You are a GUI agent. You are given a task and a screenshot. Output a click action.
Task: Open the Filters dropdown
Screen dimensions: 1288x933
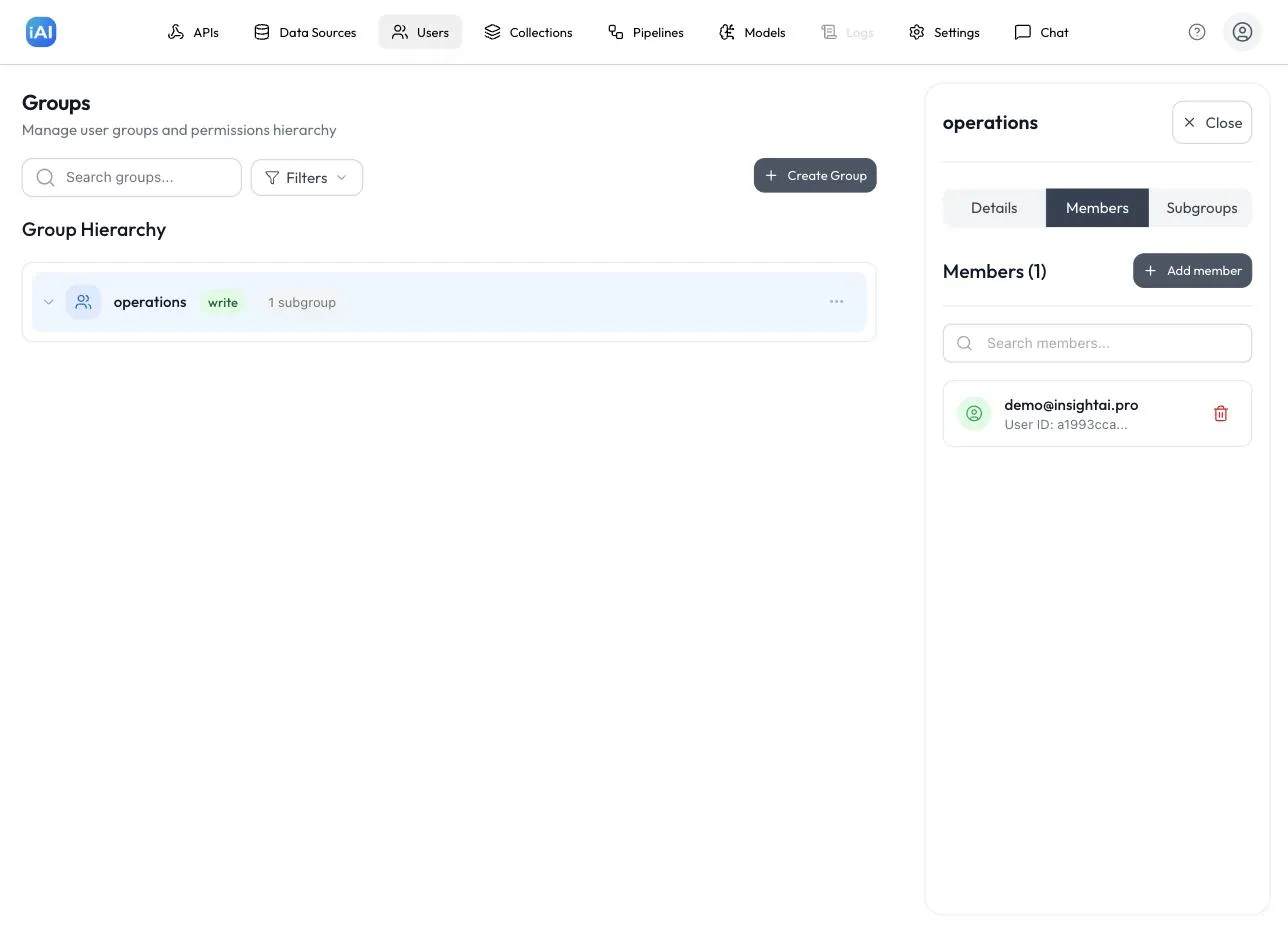(306, 177)
